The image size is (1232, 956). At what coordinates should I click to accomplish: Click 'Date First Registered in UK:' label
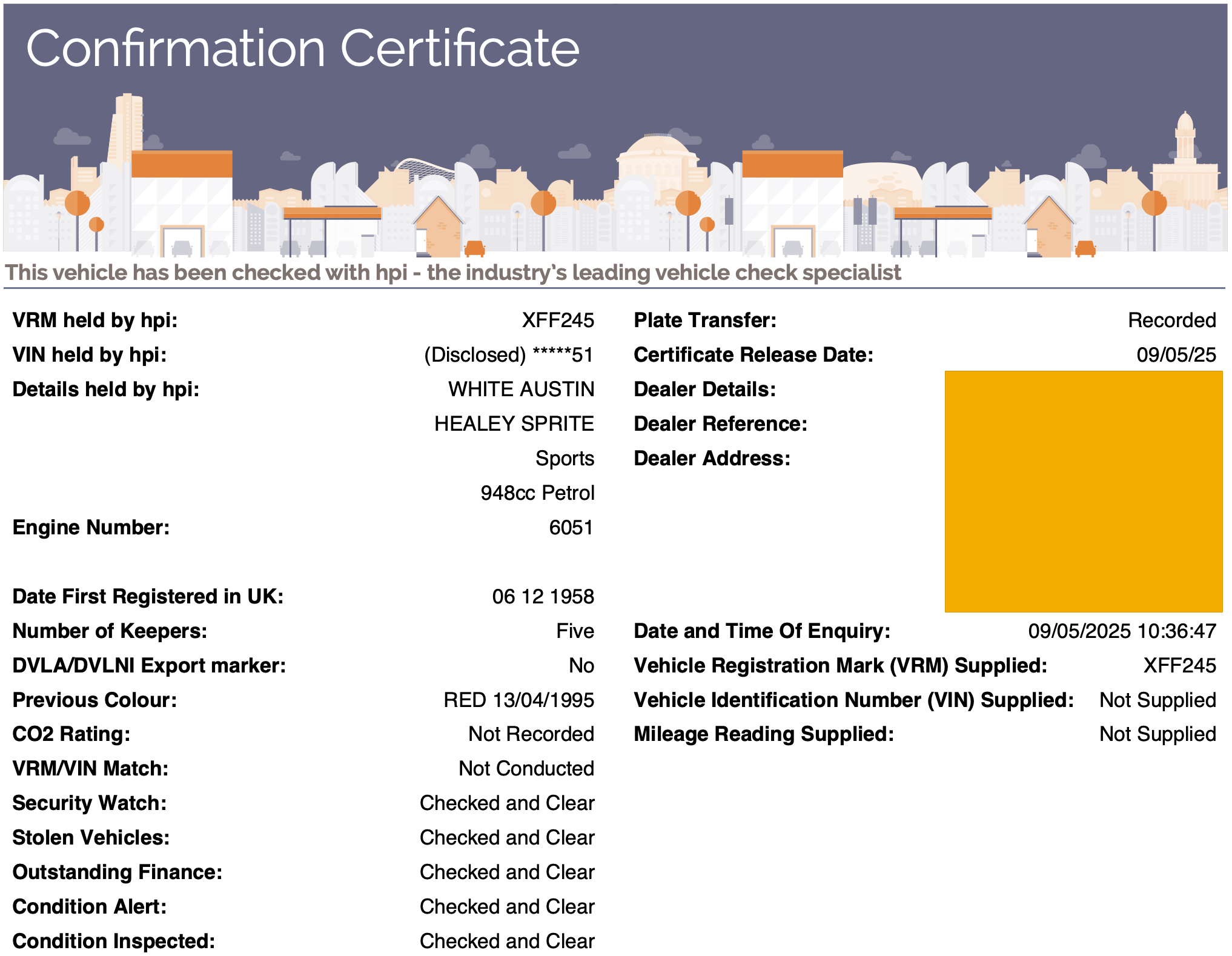pyautogui.click(x=148, y=596)
